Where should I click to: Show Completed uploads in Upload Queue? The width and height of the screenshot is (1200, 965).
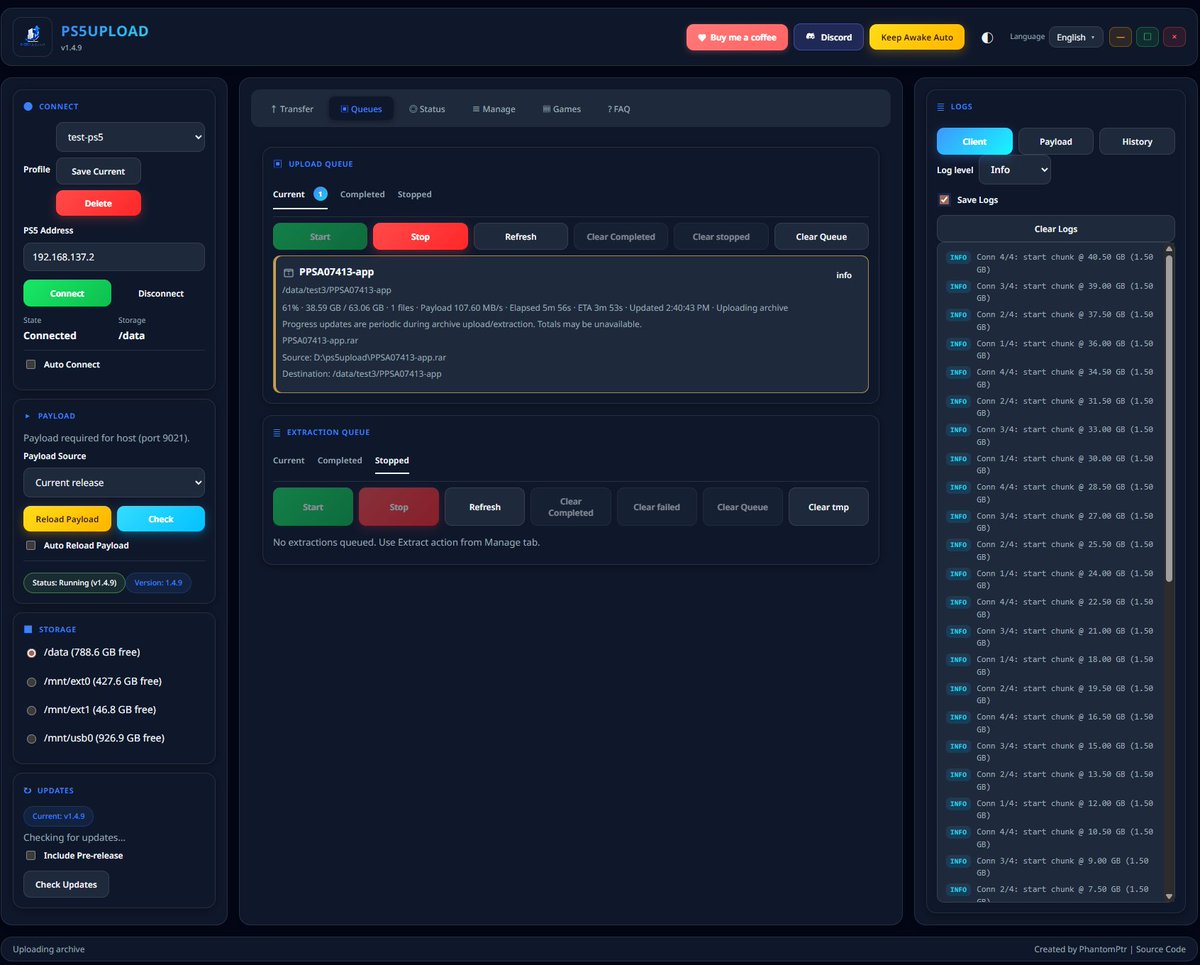pos(362,194)
